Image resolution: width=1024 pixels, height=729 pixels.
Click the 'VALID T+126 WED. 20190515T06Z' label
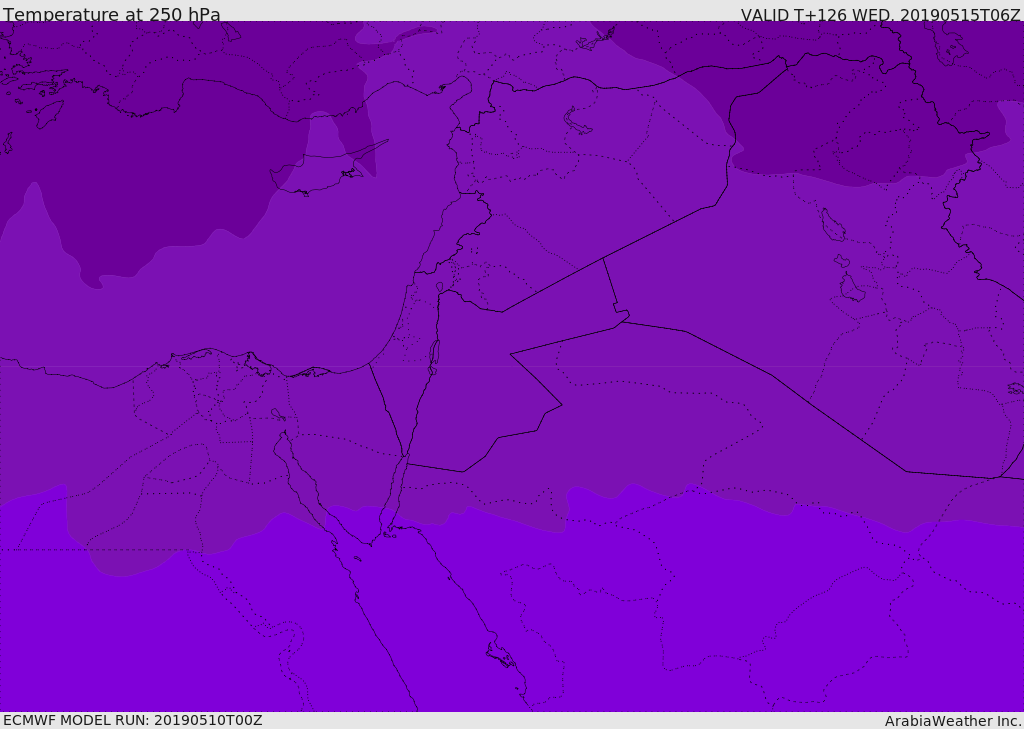[880, 14]
